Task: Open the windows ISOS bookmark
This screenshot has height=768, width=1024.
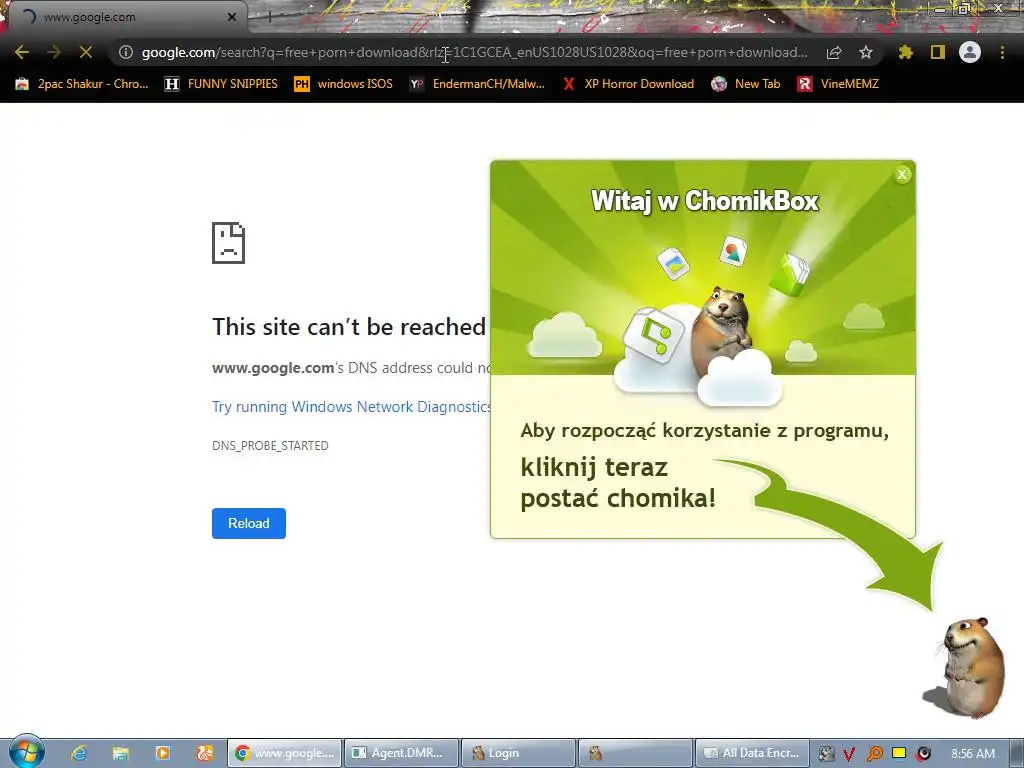Action: (344, 84)
